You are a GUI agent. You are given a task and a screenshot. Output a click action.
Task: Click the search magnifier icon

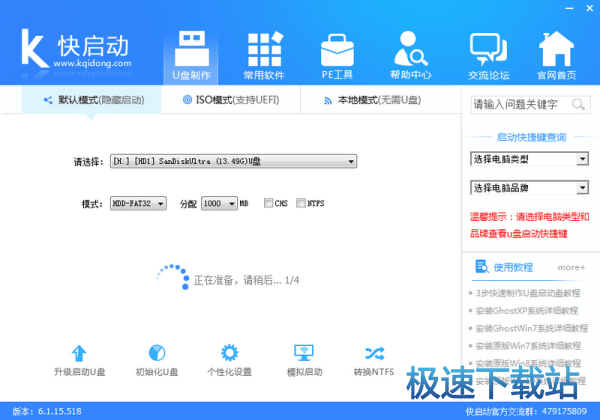(578, 104)
